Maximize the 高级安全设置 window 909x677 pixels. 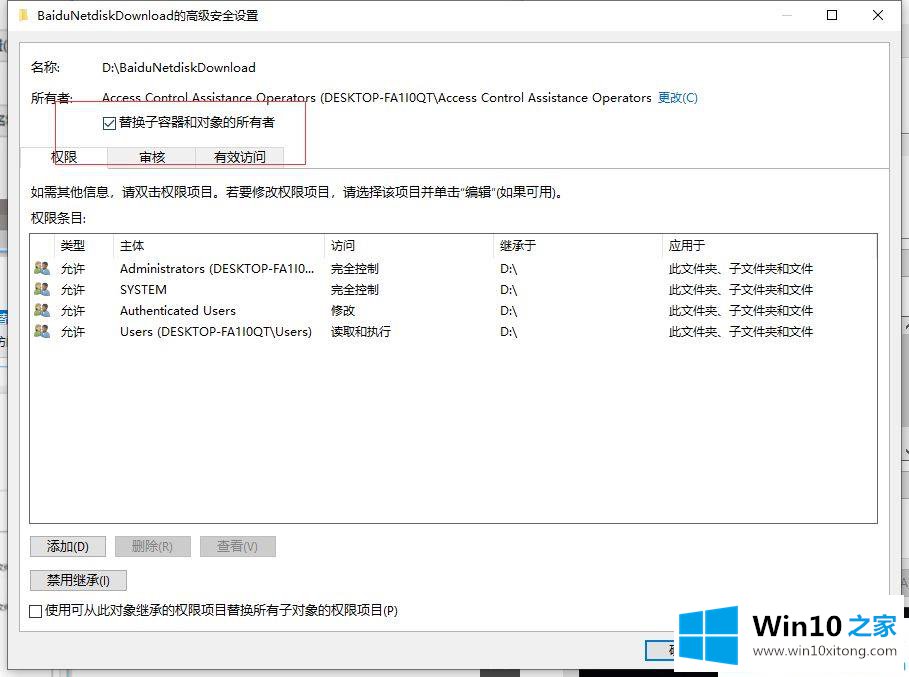(x=832, y=15)
